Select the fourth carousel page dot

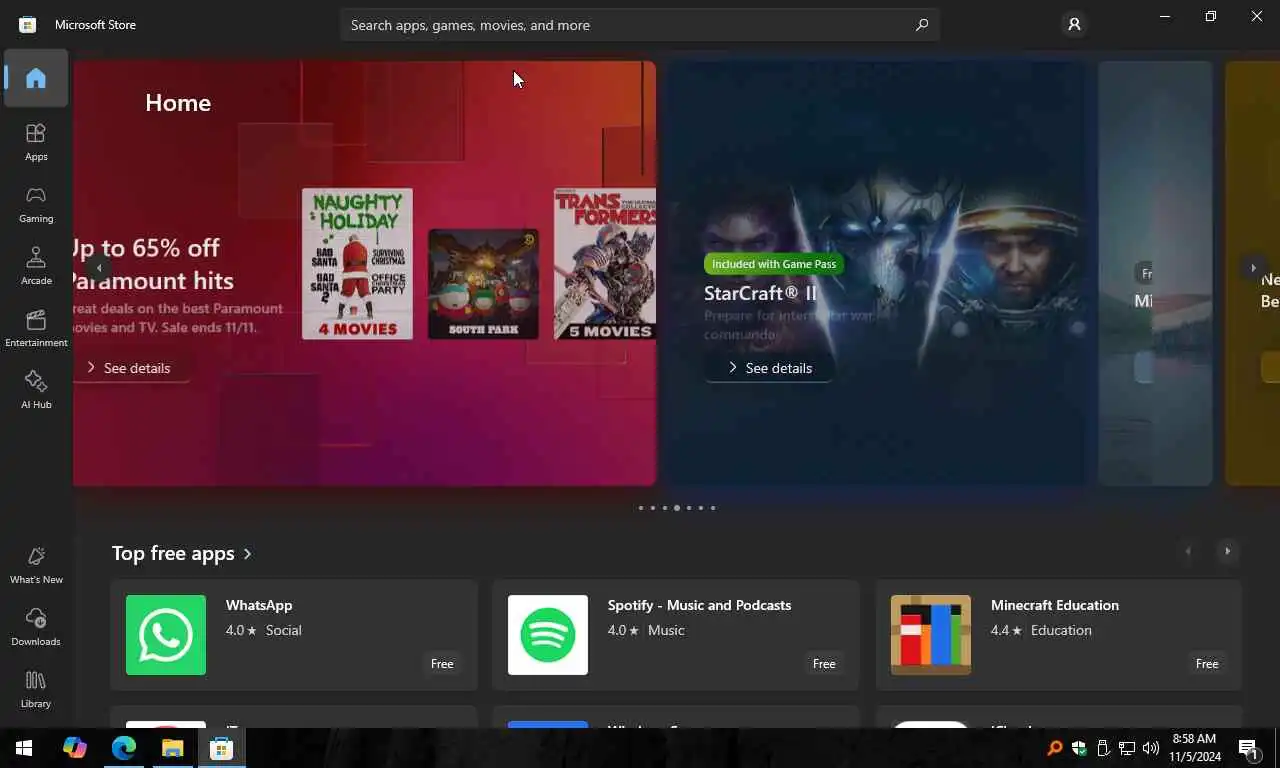677,508
